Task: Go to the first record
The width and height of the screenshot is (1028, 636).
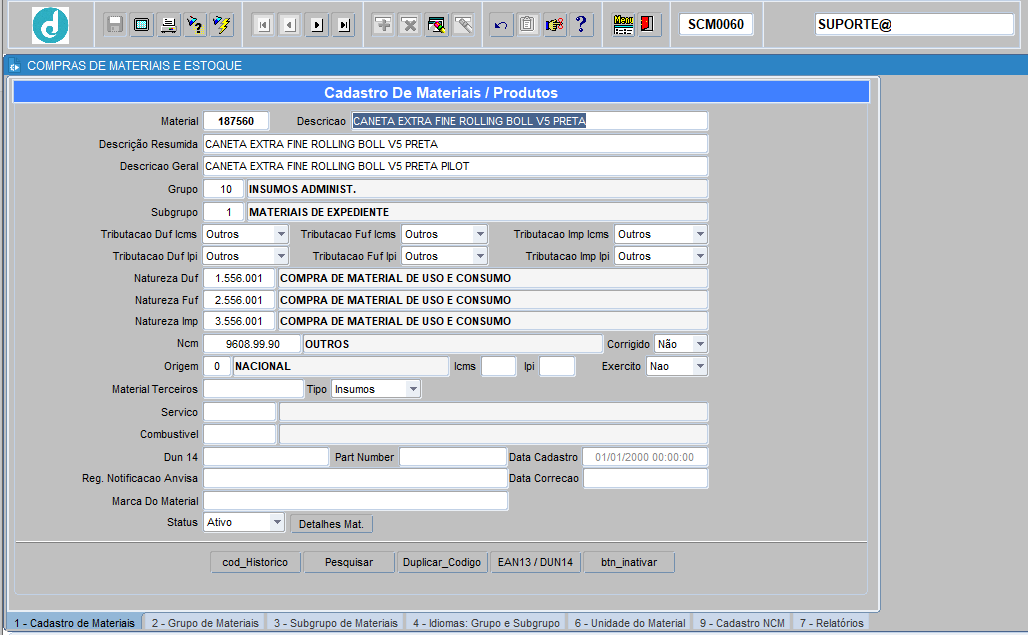Action: (264, 25)
